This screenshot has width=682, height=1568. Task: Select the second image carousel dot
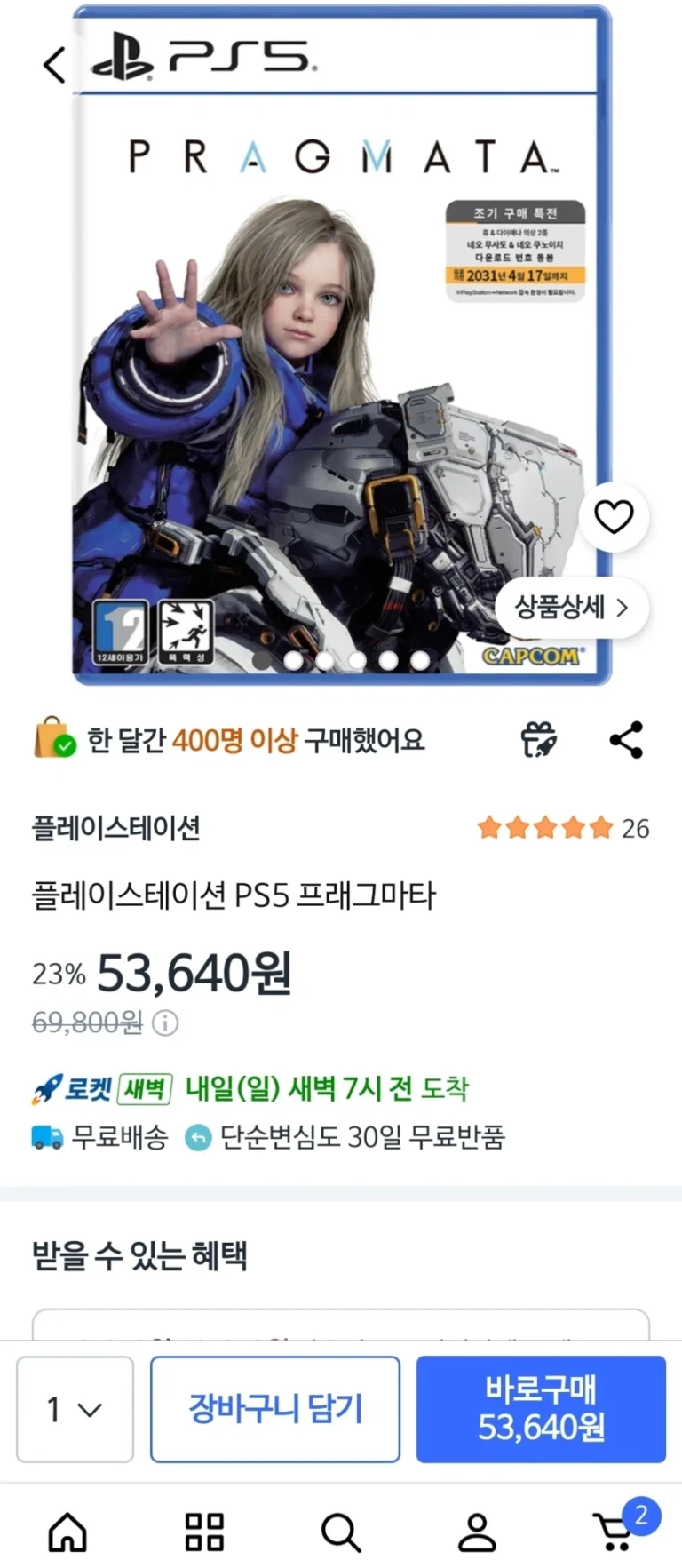tap(293, 660)
